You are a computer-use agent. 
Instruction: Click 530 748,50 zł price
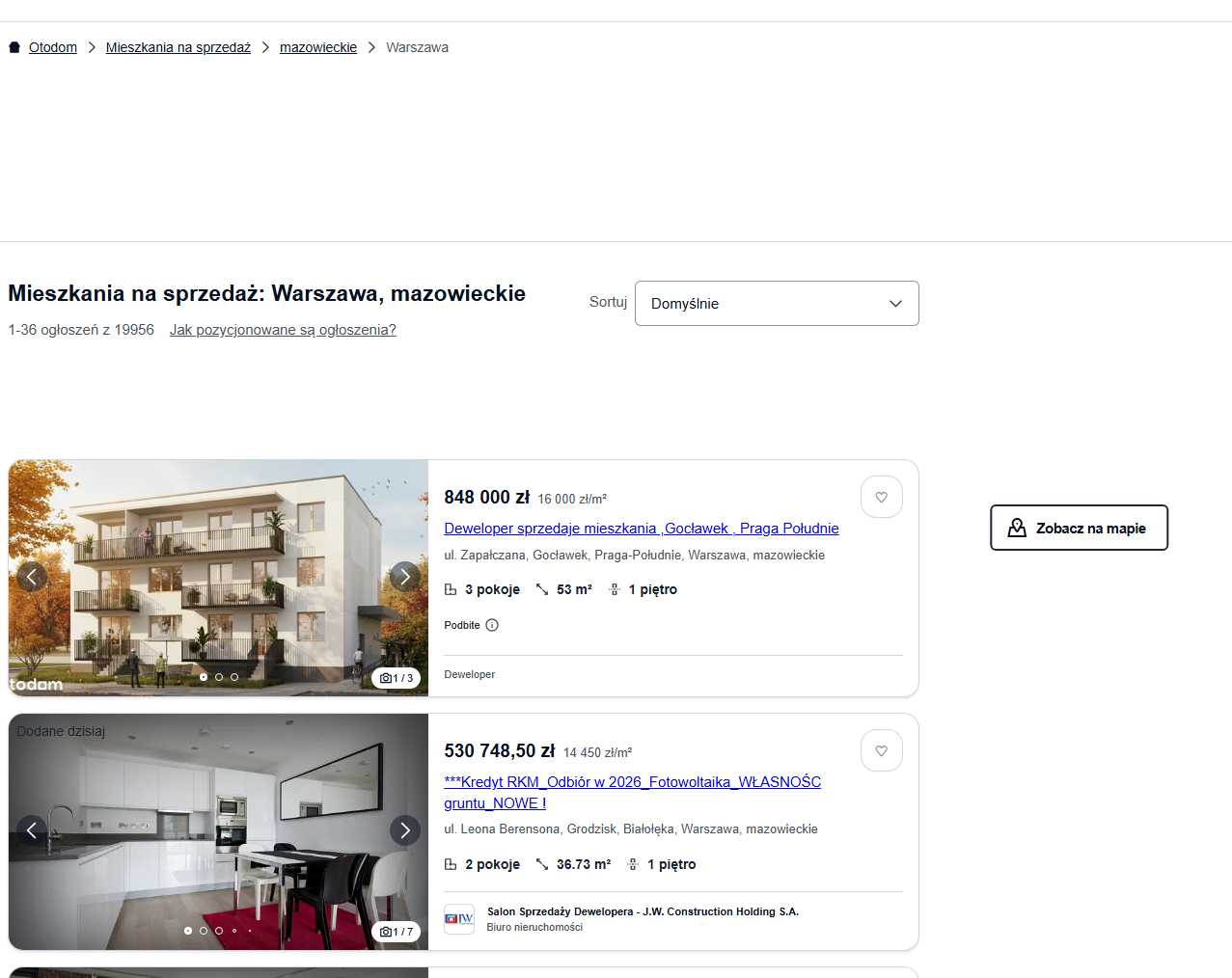[500, 750]
